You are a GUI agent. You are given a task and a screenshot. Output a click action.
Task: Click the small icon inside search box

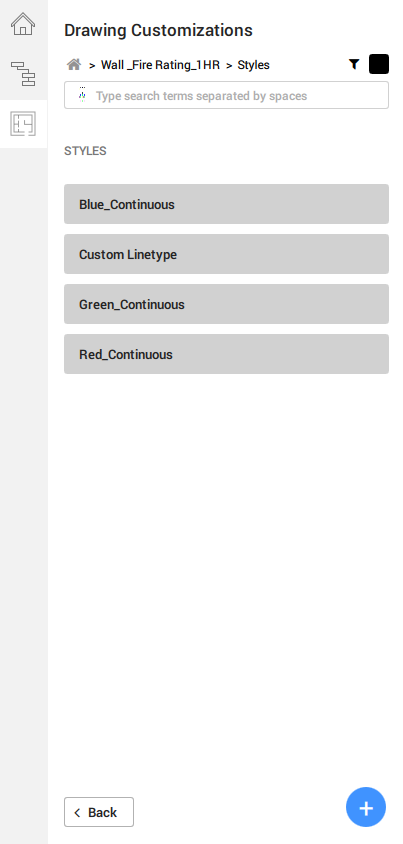82,95
